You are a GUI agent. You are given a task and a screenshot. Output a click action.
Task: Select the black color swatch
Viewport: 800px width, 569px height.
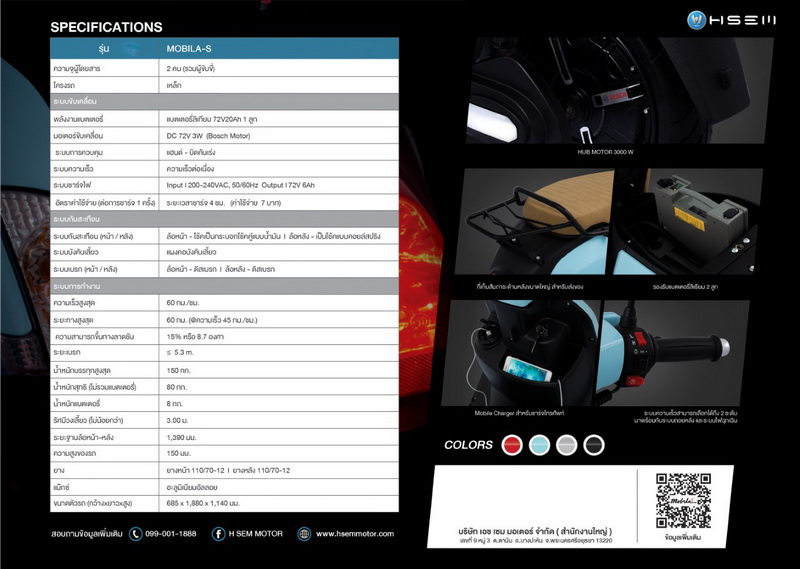594,445
